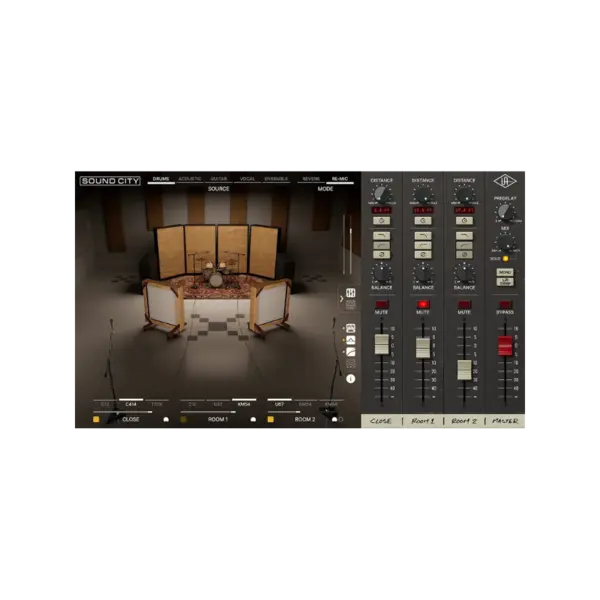Viewport: 600px width, 600px height.
Task: Mute the Room 2 channel
Action: [464, 305]
